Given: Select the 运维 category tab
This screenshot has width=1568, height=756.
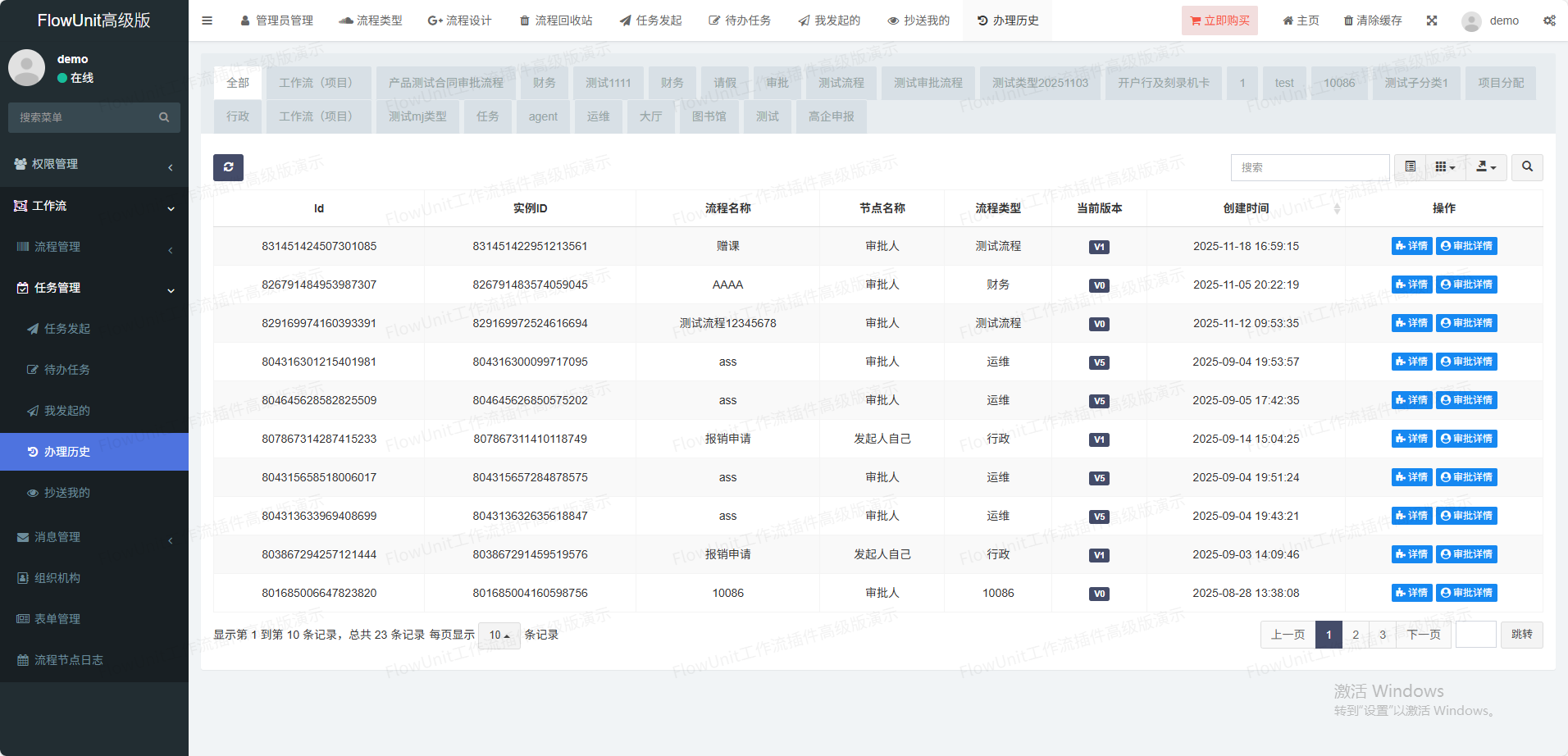Looking at the screenshot, I should pos(598,116).
